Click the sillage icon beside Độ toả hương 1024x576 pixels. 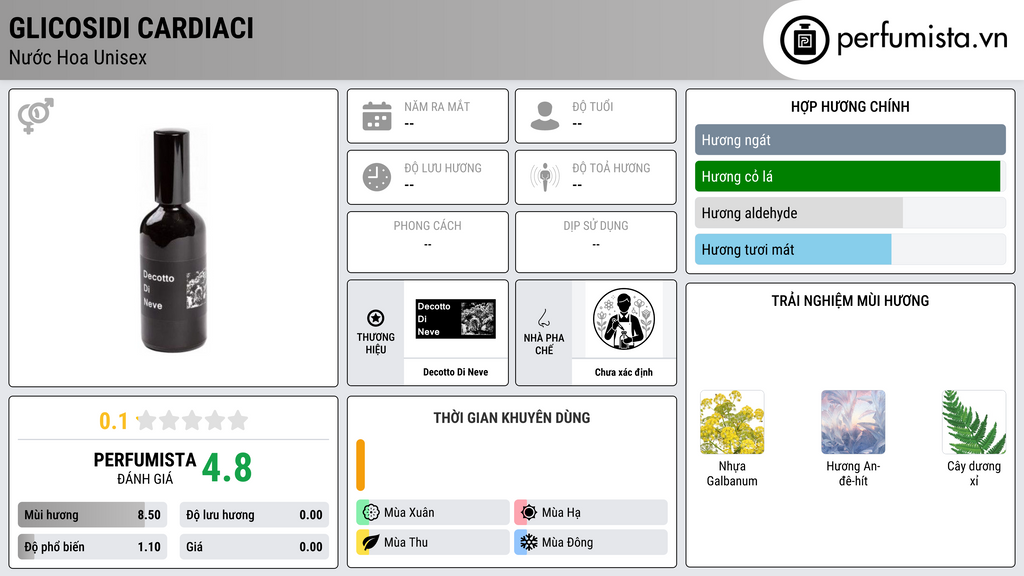point(545,177)
